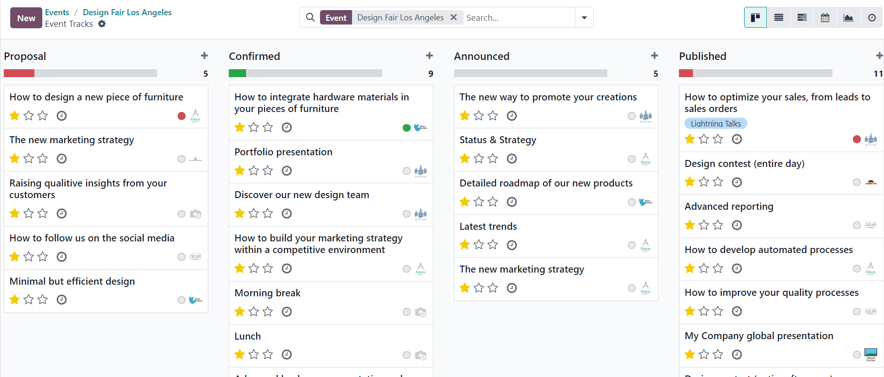Open the activity clock view
The height and width of the screenshot is (377, 884).
pyautogui.click(x=872, y=17)
